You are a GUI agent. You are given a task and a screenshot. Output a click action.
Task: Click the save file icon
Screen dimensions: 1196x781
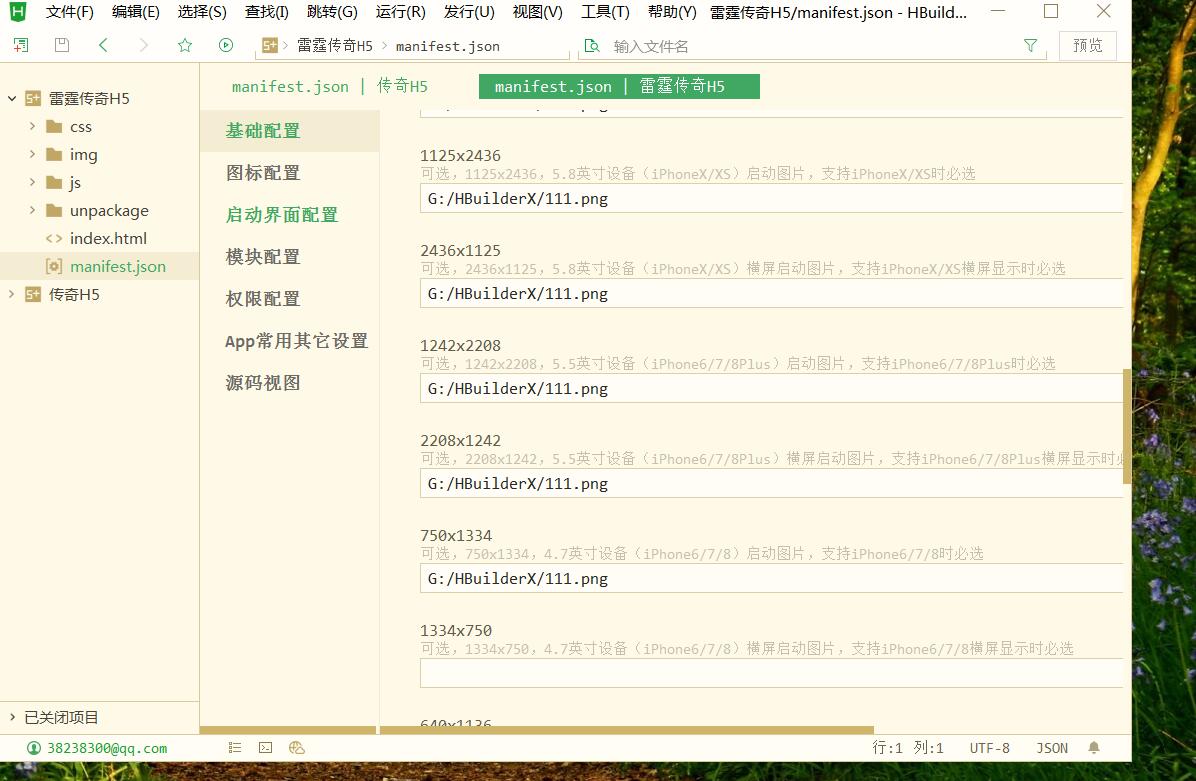coord(62,45)
